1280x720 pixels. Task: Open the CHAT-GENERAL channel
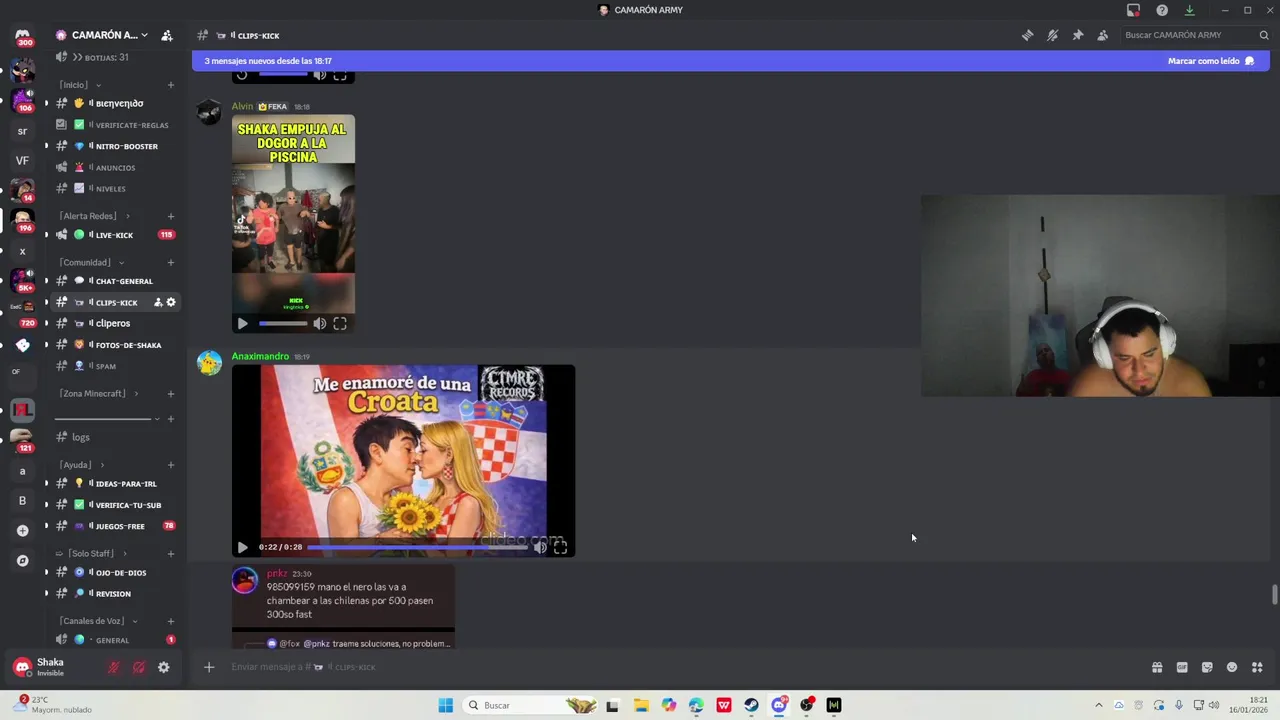point(115,281)
